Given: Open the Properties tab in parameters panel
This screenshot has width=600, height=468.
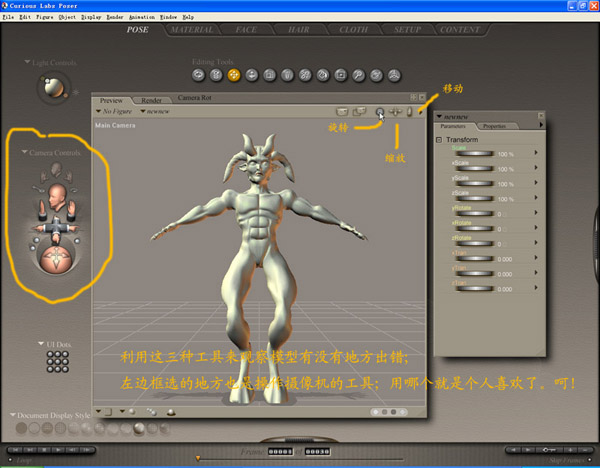Looking at the screenshot, I should 494,126.
